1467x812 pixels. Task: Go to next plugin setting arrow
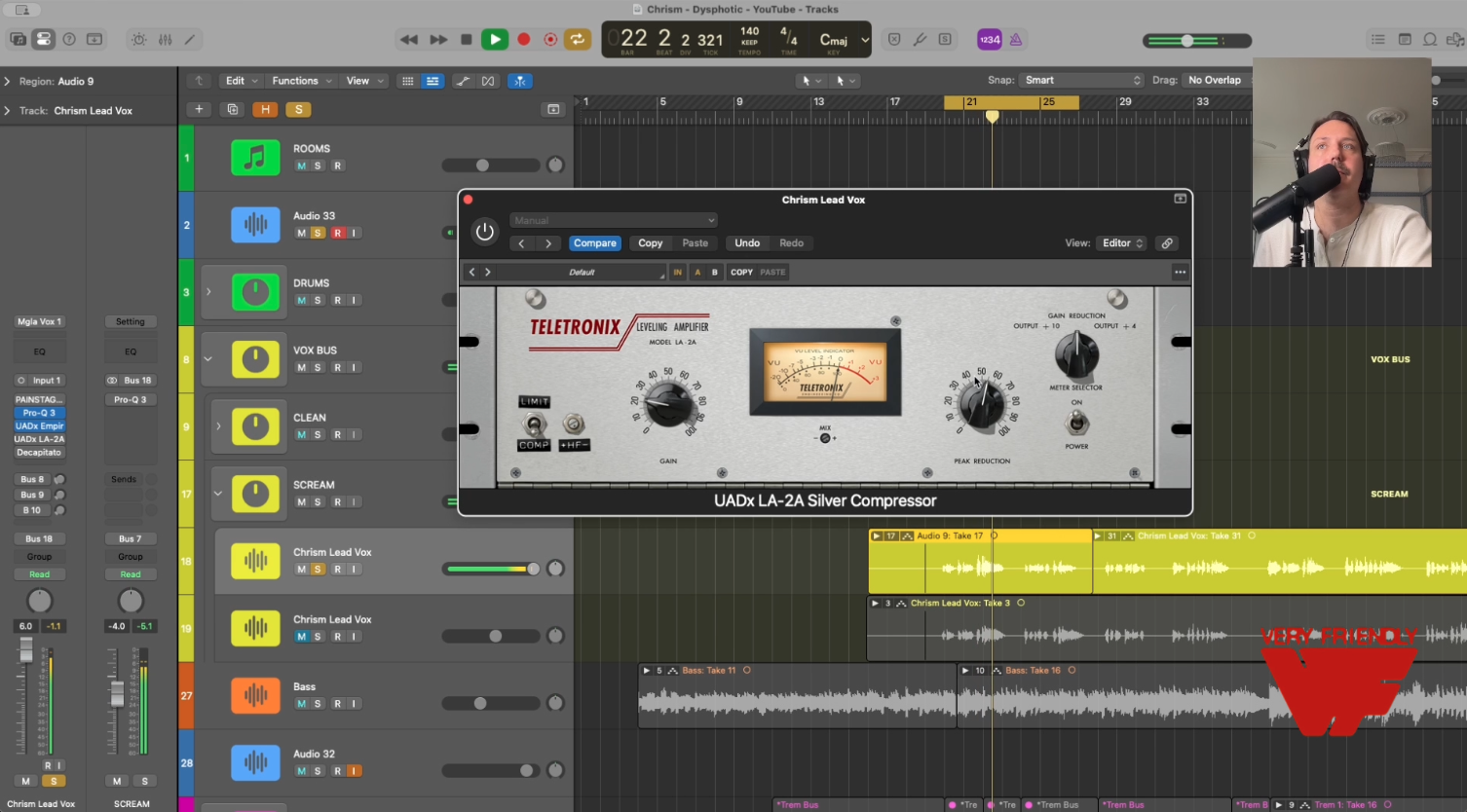pos(548,243)
